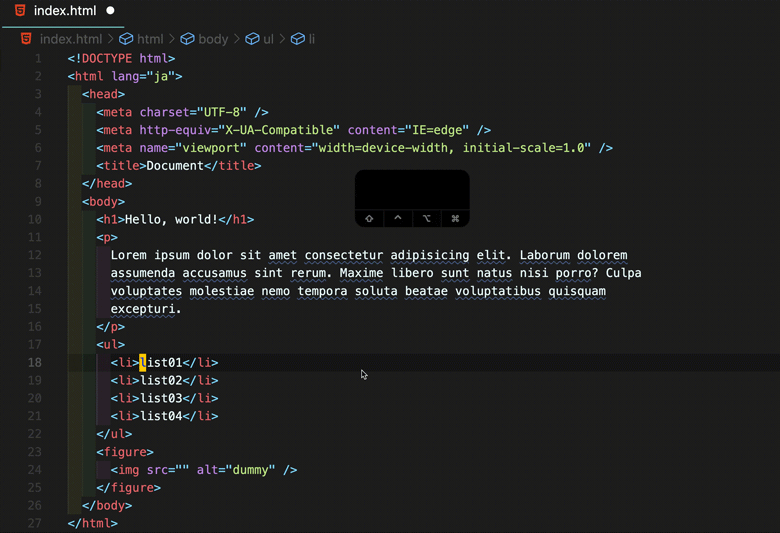The height and width of the screenshot is (533, 780).
Task: Click the opening p tag on line 11
Action: [x=107, y=237]
